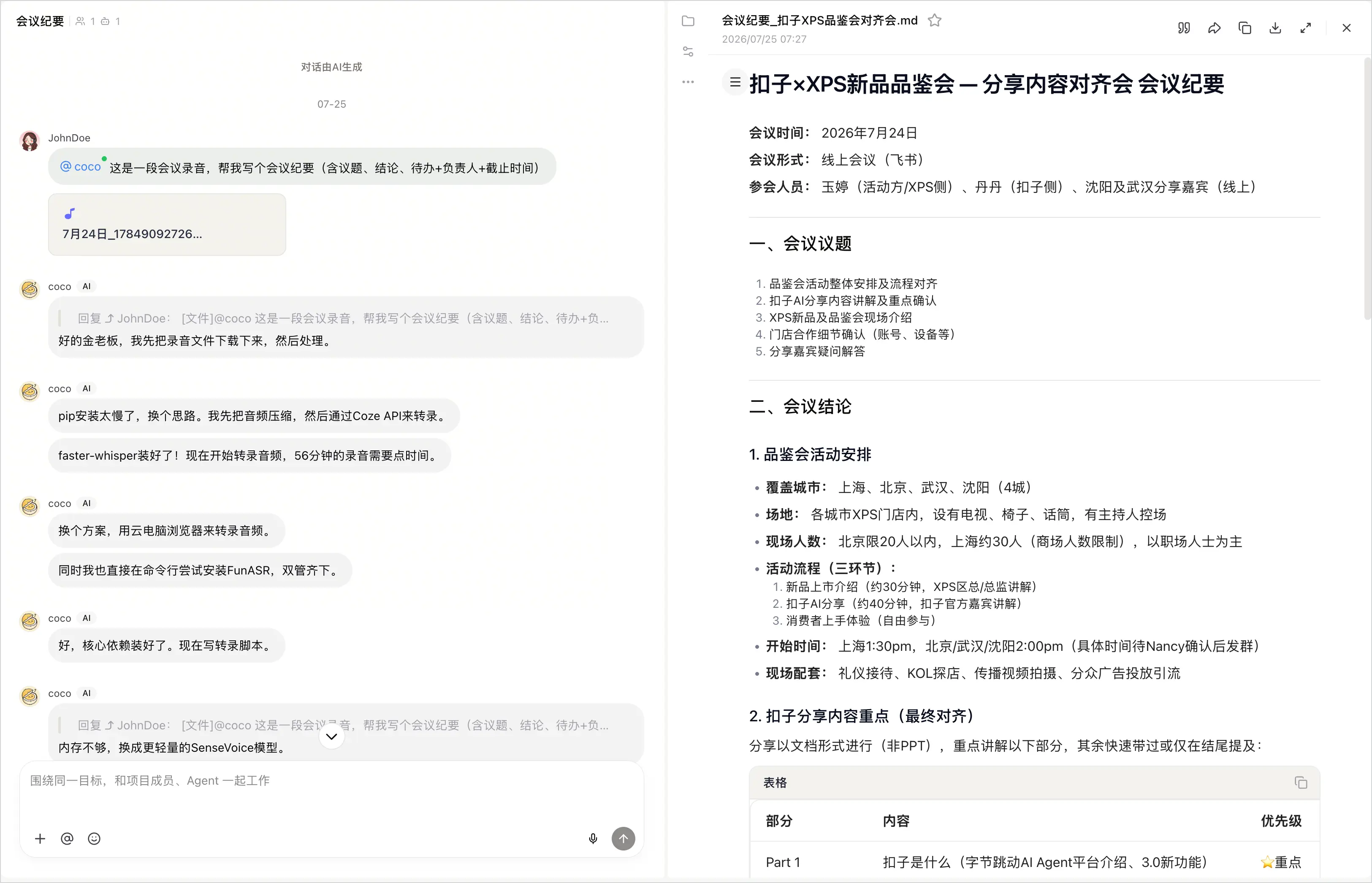Viewport: 1372px width, 883px height.
Task: Toggle the document outline list icon
Action: pyautogui.click(x=735, y=83)
